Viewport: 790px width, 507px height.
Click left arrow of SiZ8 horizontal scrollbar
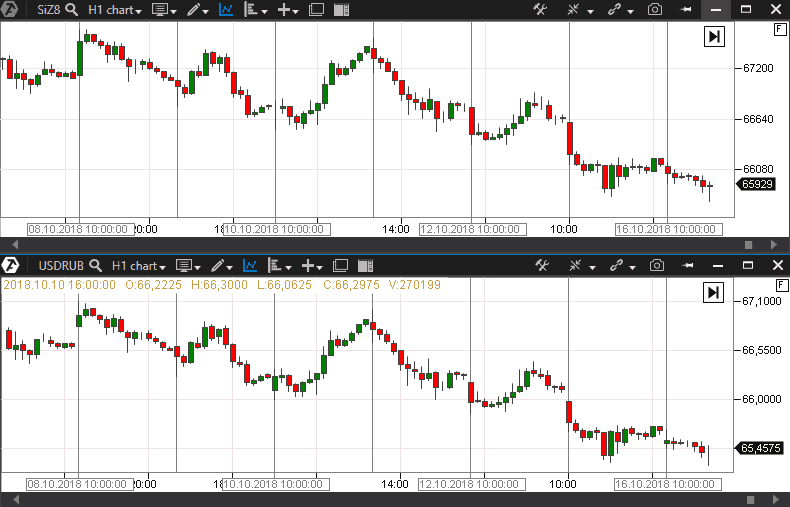tap(15, 244)
